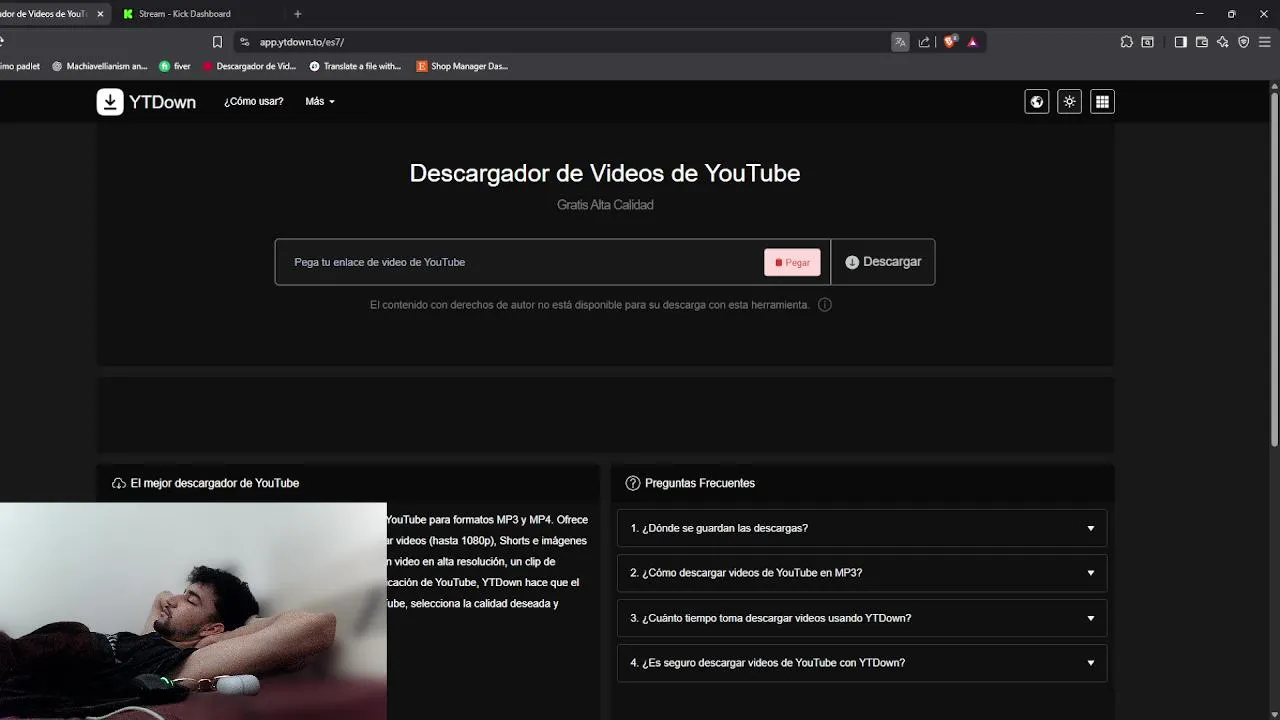The width and height of the screenshot is (1280, 720).
Task: Open the Brave Wallet icon
Action: coord(1202,42)
